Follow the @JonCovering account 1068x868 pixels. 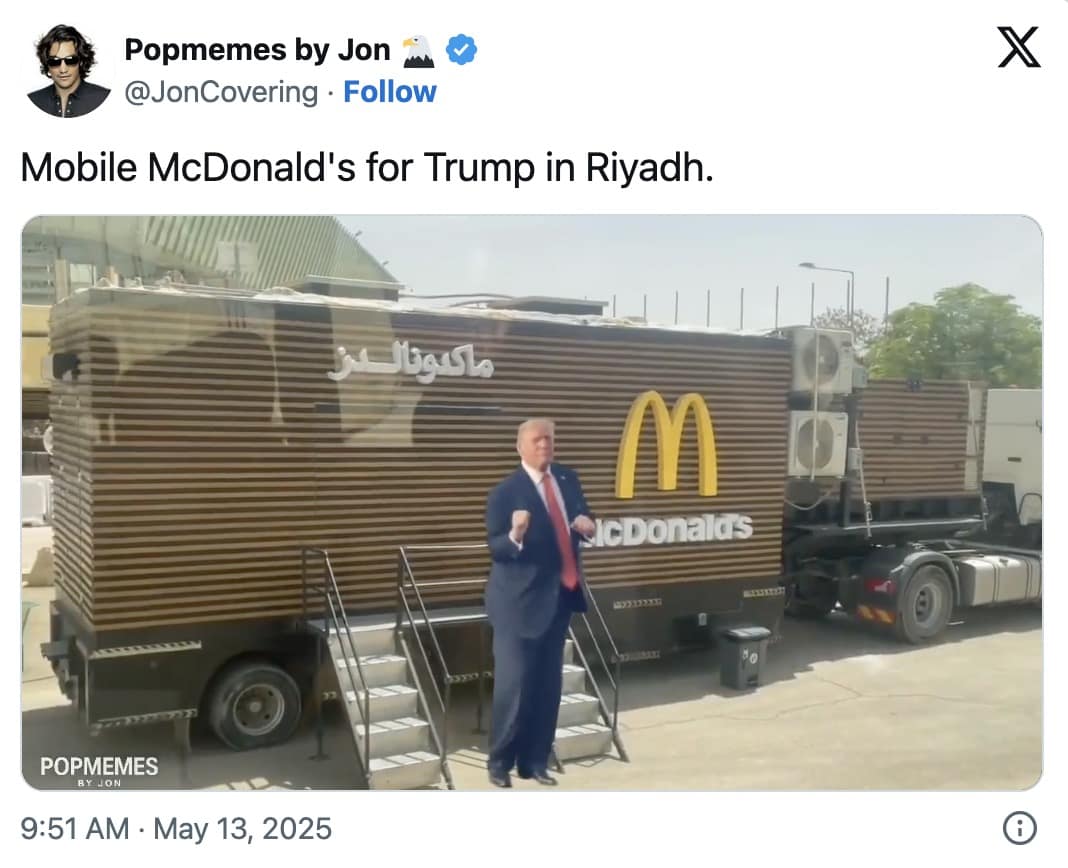[x=390, y=92]
